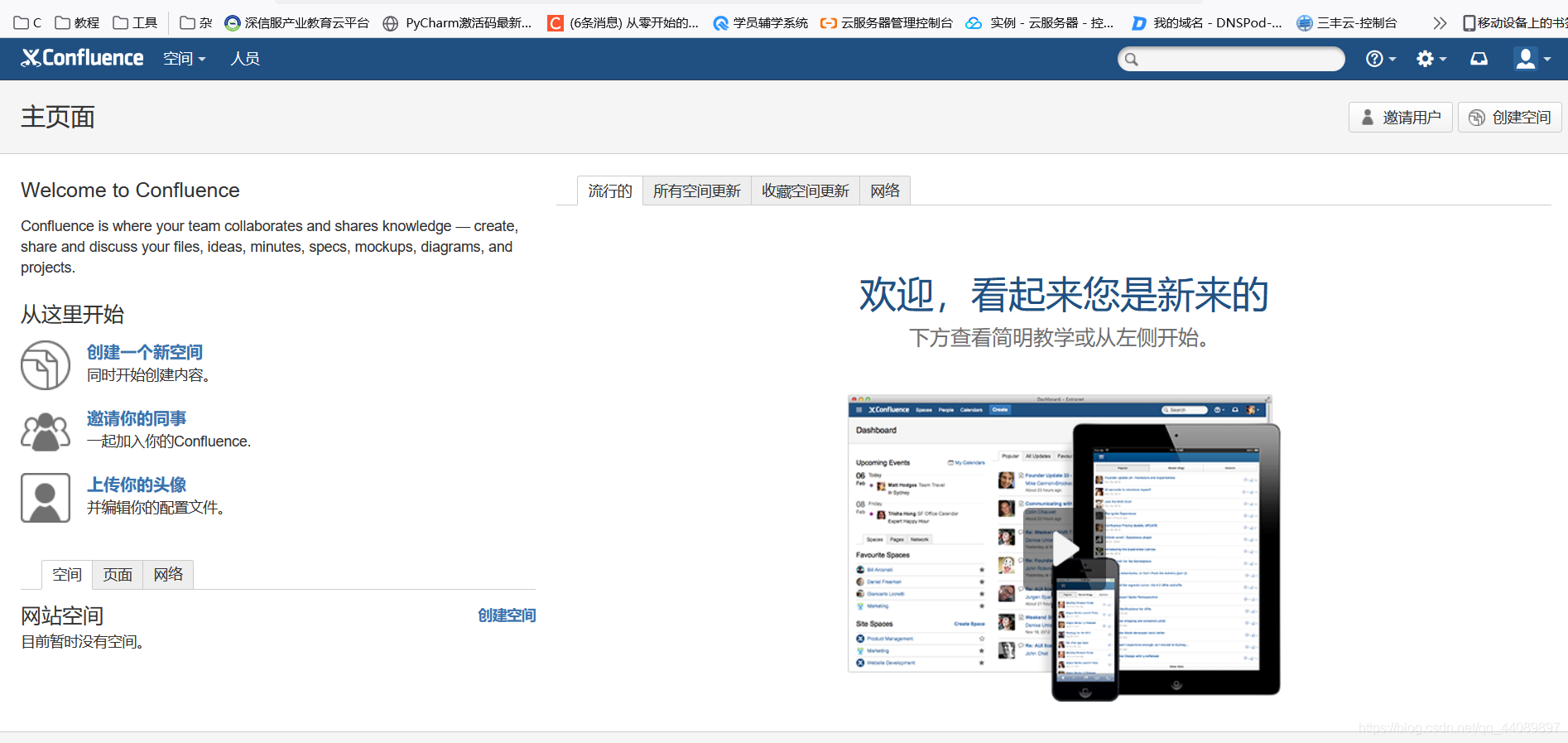This screenshot has width=1568, height=743.
Task: Open the 从零开始的 CSDN bookmark
Action: click(x=623, y=23)
